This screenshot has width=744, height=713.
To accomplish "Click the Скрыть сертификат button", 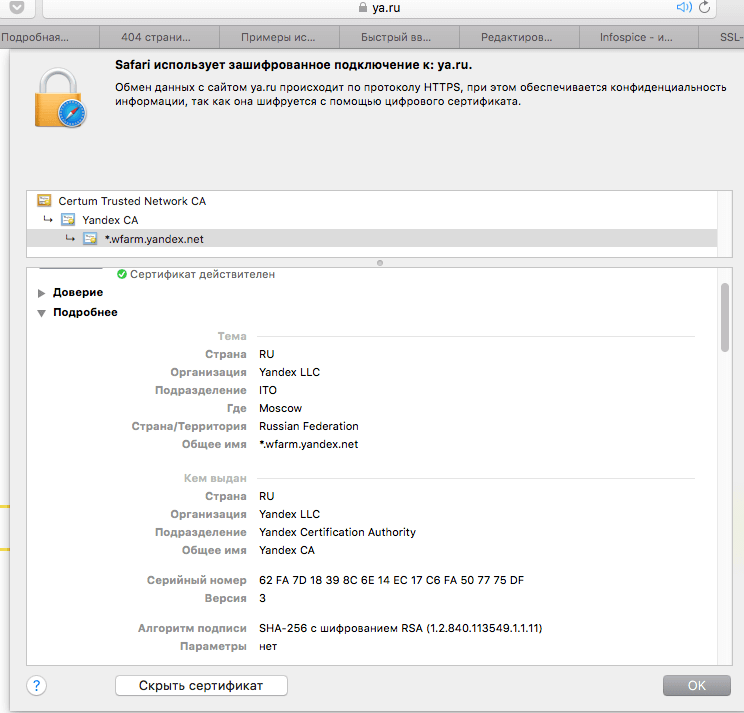I will (201, 685).
